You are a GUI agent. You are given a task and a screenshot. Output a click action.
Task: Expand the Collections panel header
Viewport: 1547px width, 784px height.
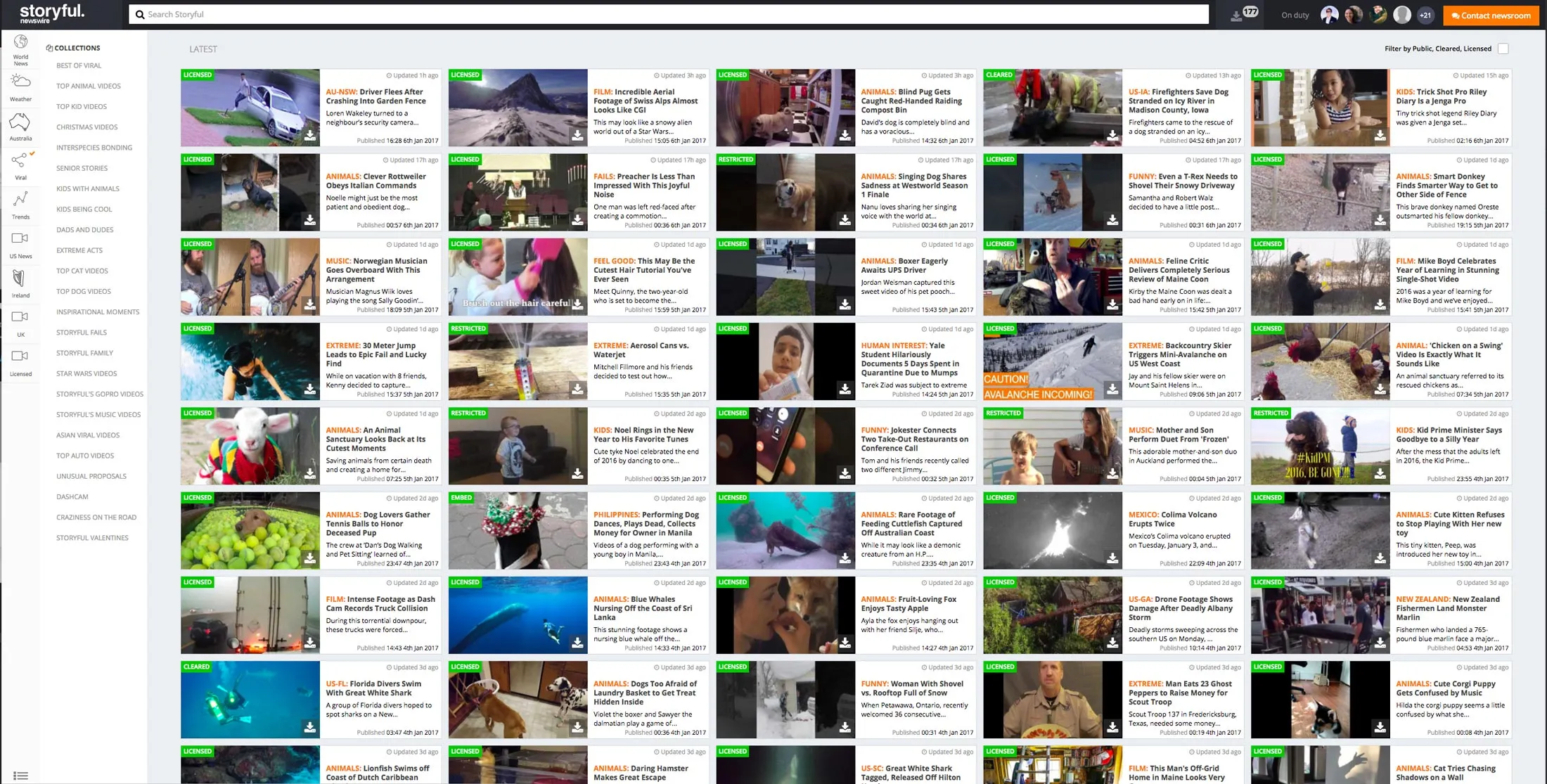point(73,47)
